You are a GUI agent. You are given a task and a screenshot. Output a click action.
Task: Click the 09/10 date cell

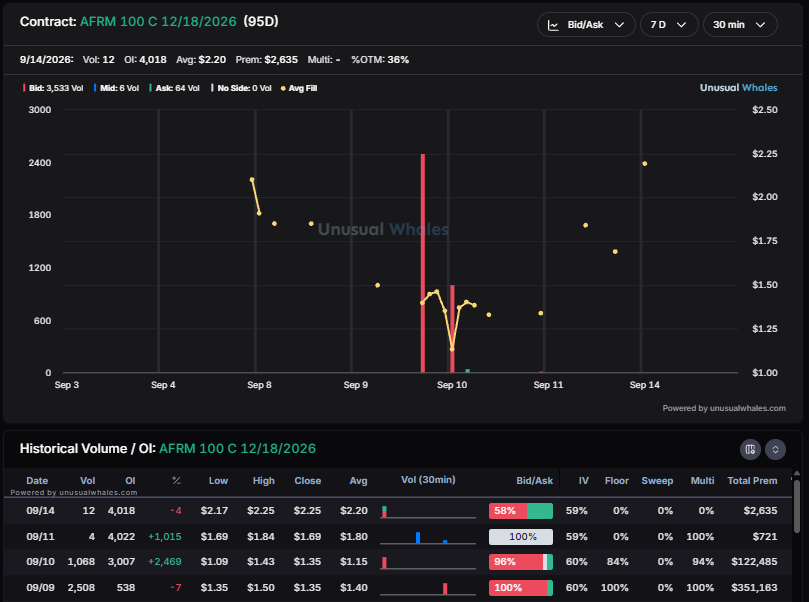(x=40, y=562)
